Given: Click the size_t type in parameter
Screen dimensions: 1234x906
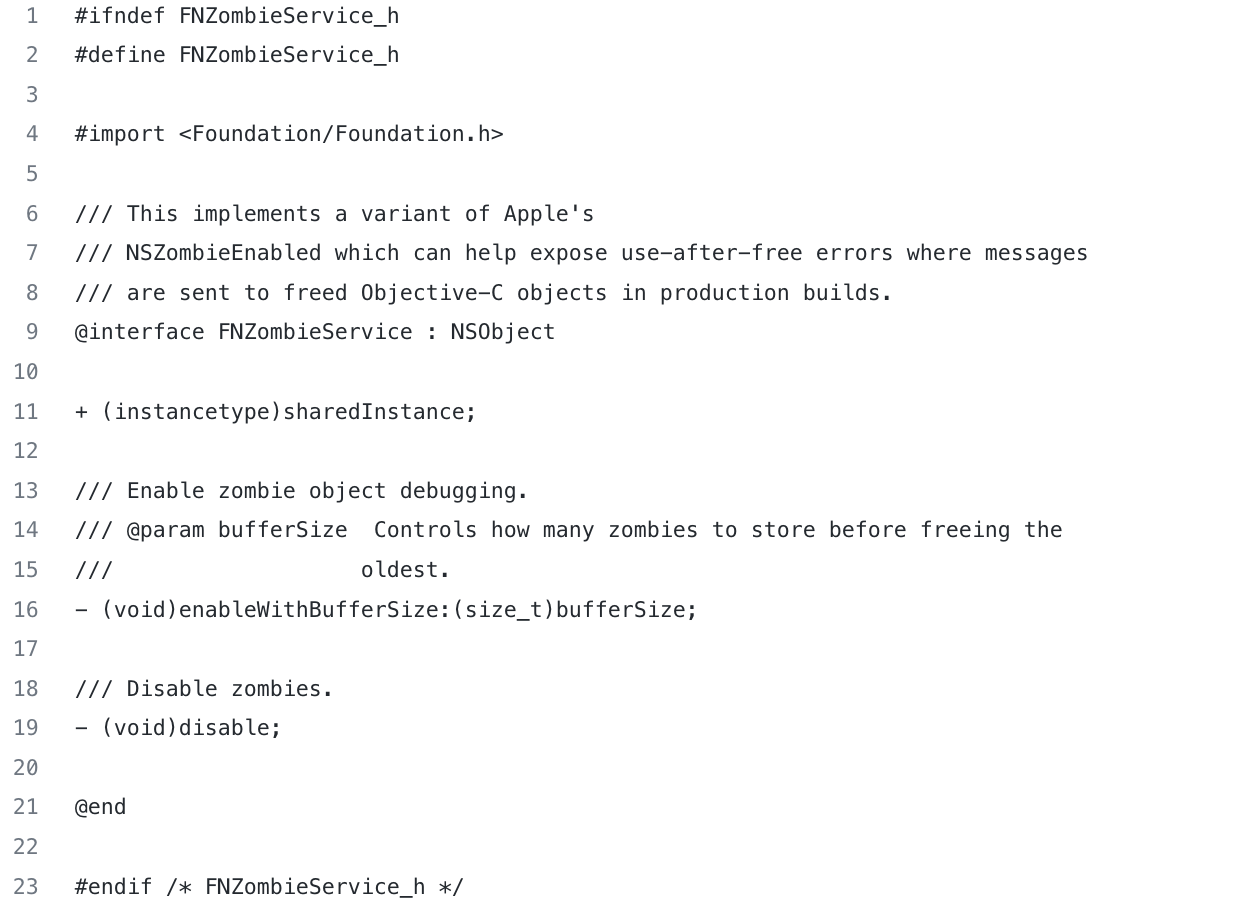Looking at the screenshot, I should (x=504, y=610).
